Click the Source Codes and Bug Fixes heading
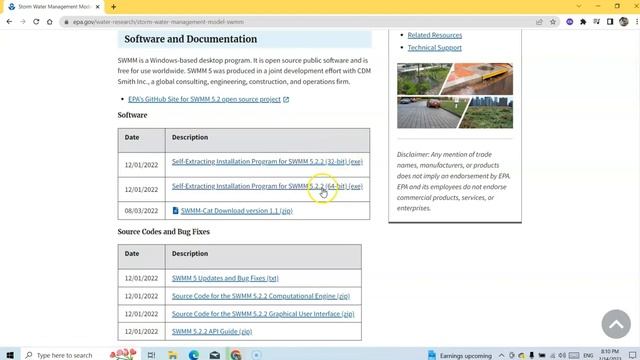Image resolution: width=640 pixels, height=360 pixels. pyautogui.click(x=164, y=232)
